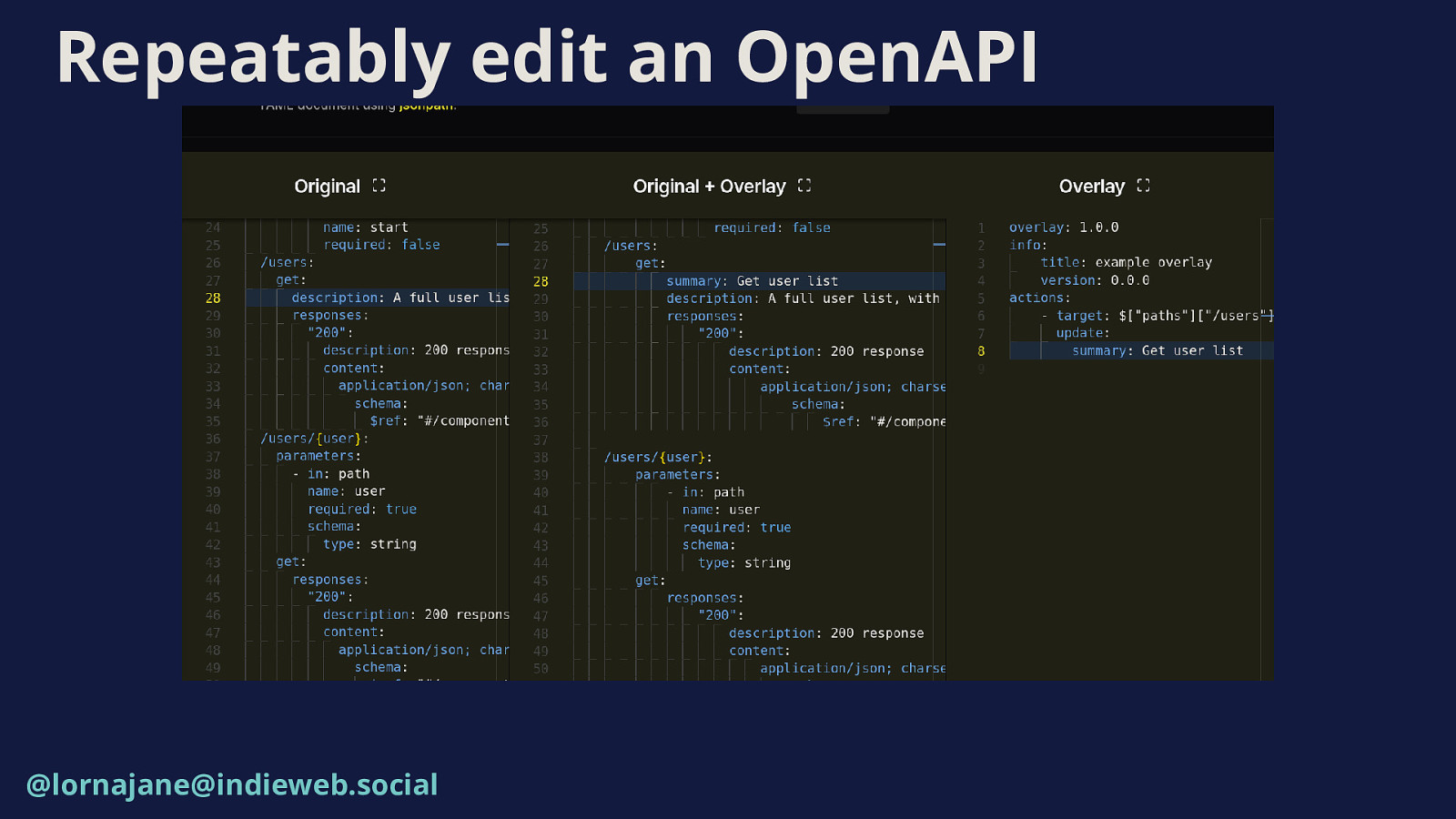This screenshot has width=1456, height=819.
Task: Expand the Original + Overlay panel fullscreen
Action: 804,186
